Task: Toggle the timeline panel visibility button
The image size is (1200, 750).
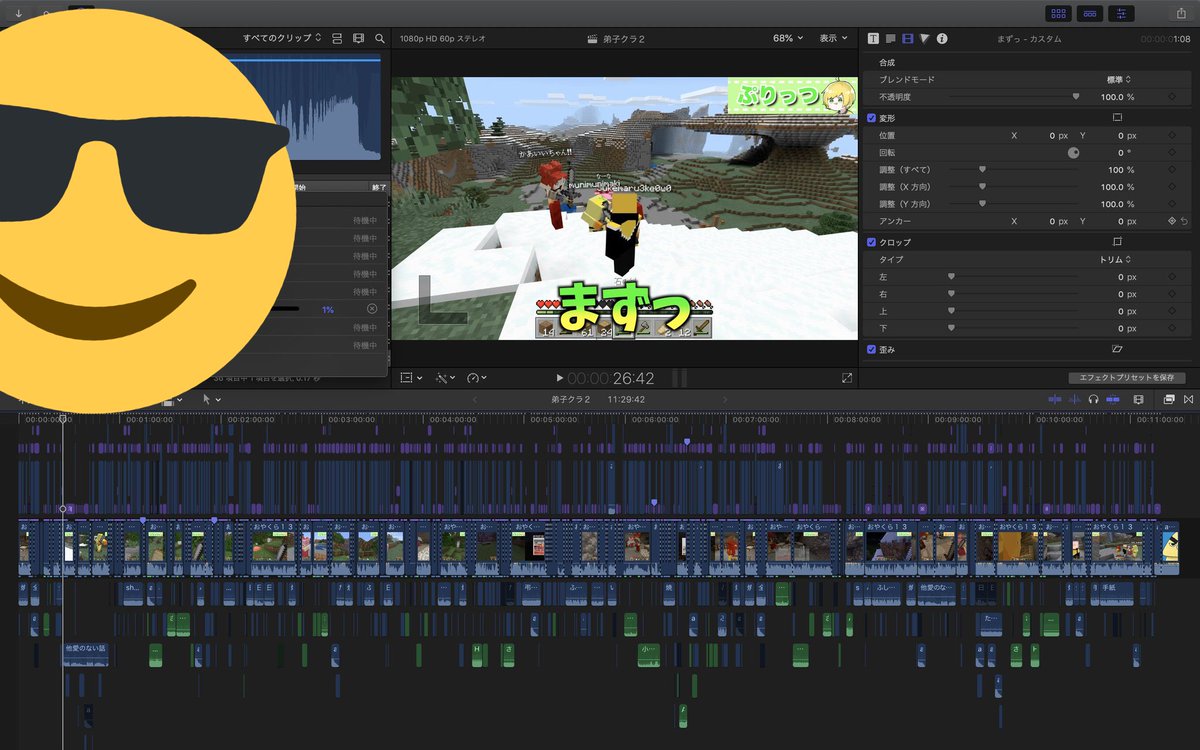Action: [x=1089, y=13]
